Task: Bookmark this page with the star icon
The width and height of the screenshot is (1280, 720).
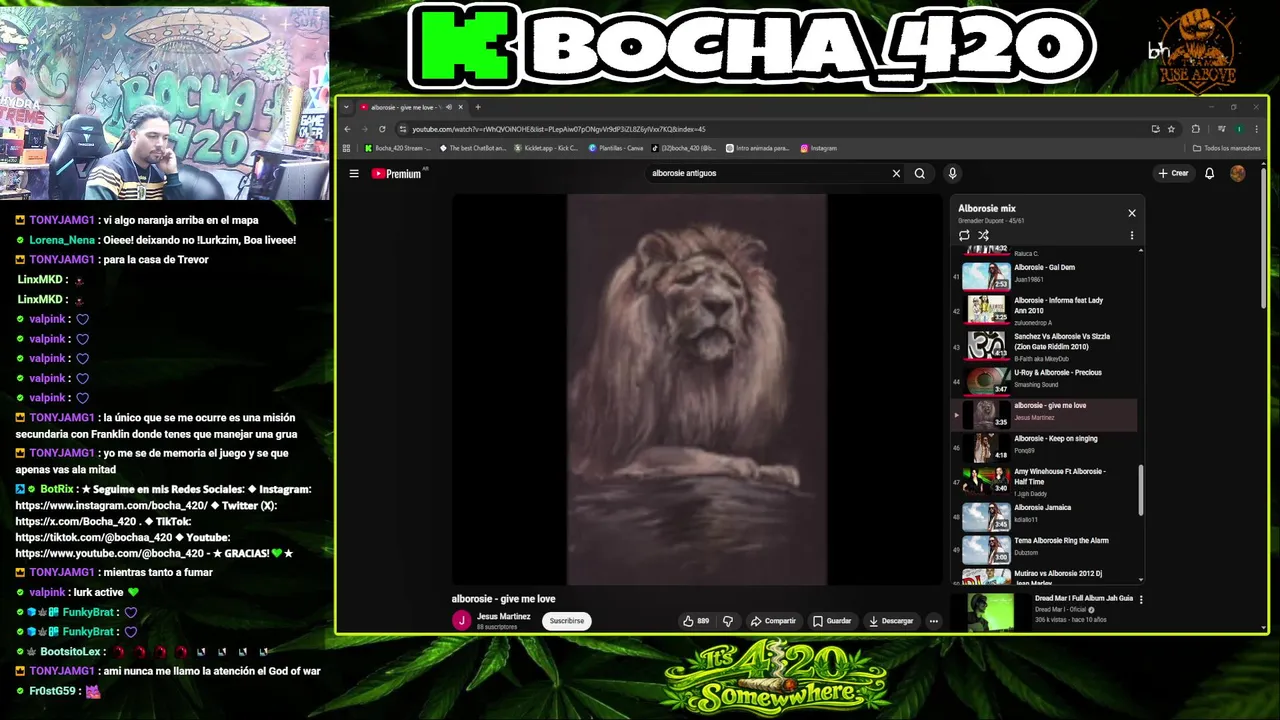Action: point(1171,129)
